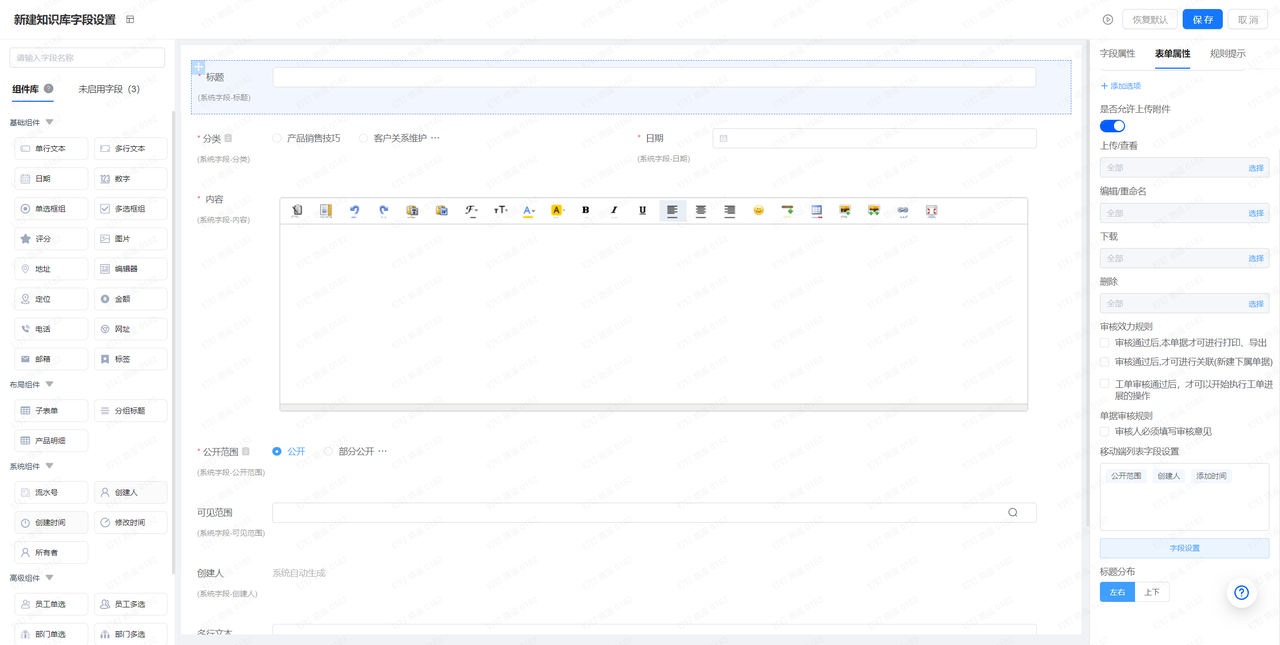Open text highlight color picker
This screenshot has width=1280, height=645.
pos(557,210)
